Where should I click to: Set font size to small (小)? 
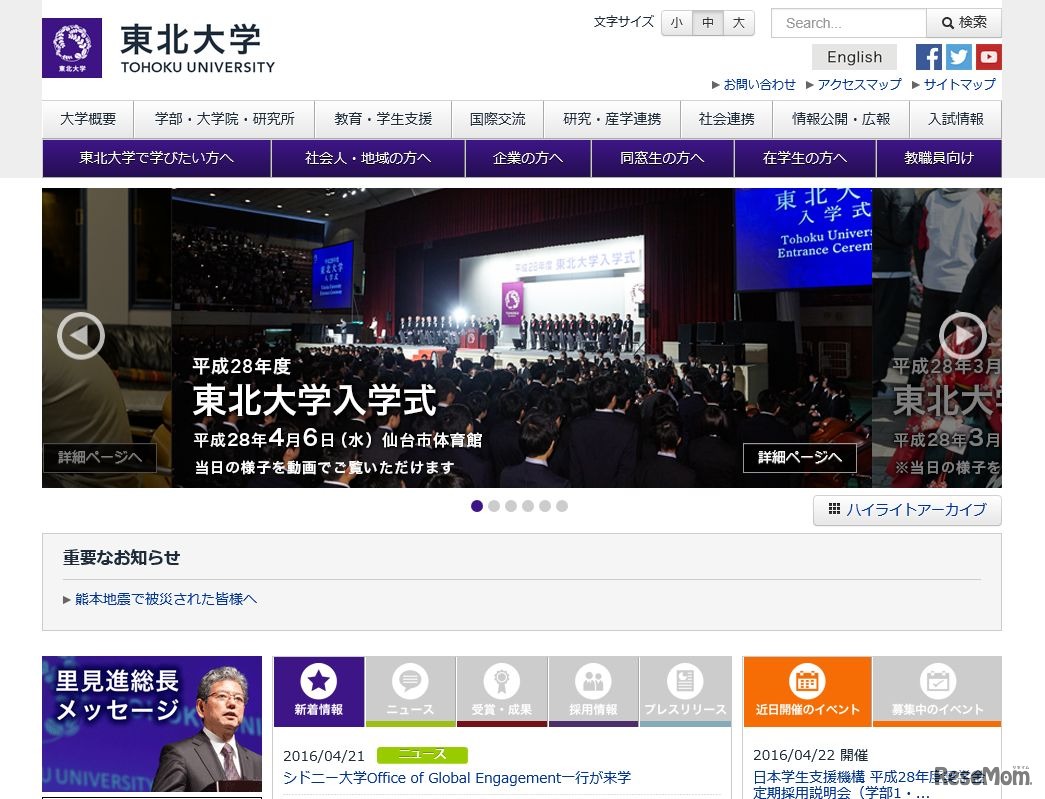[x=676, y=23]
